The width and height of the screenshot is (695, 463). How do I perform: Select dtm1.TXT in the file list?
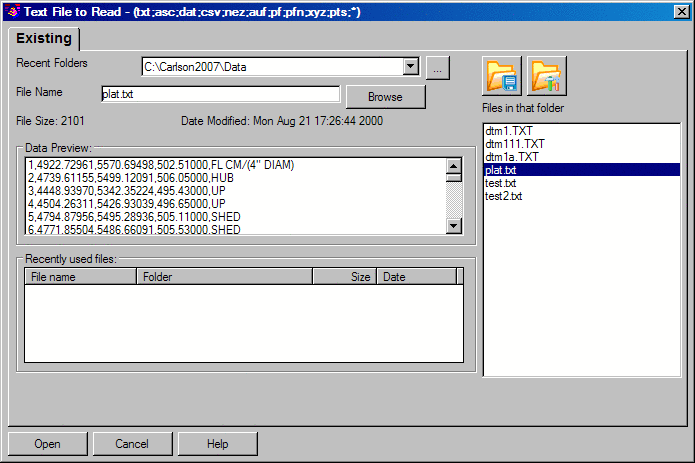[511, 131]
